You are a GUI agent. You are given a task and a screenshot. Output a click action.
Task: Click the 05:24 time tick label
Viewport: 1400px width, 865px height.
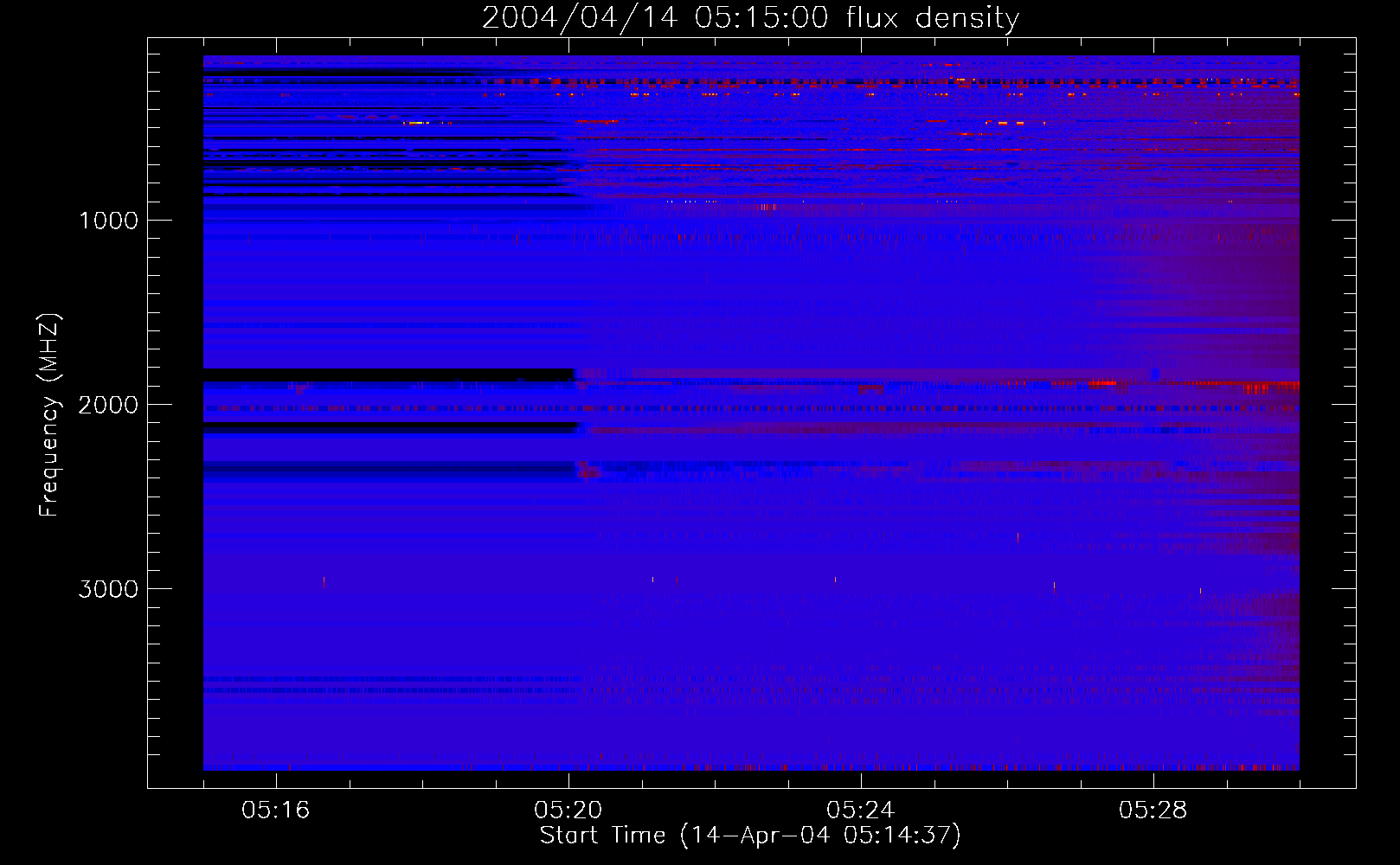[861, 810]
